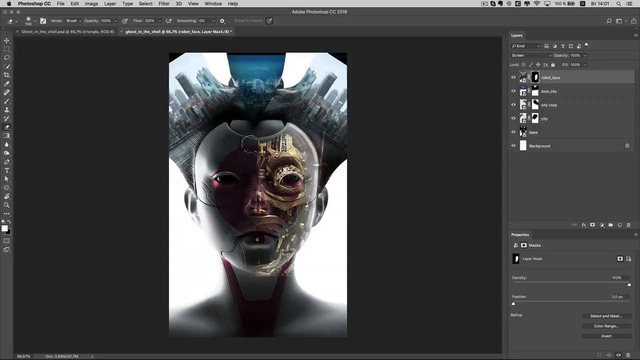Add a layer mask from Layers panel footer
Viewport: 640px width, 360px height.
tap(593, 225)
